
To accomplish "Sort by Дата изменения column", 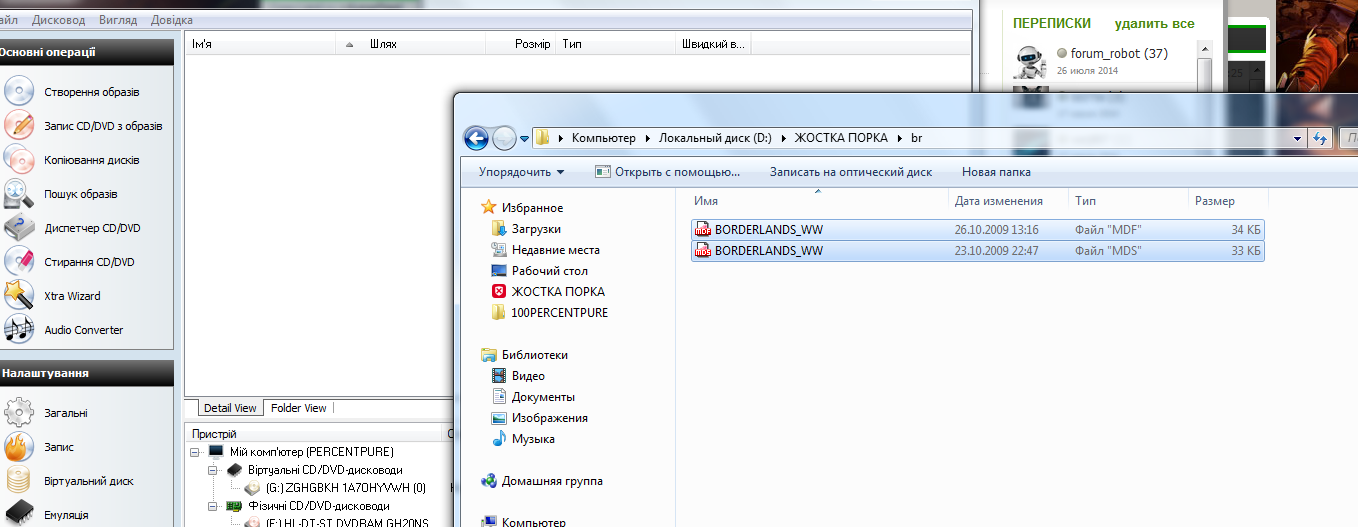I will click(1008, 201).
